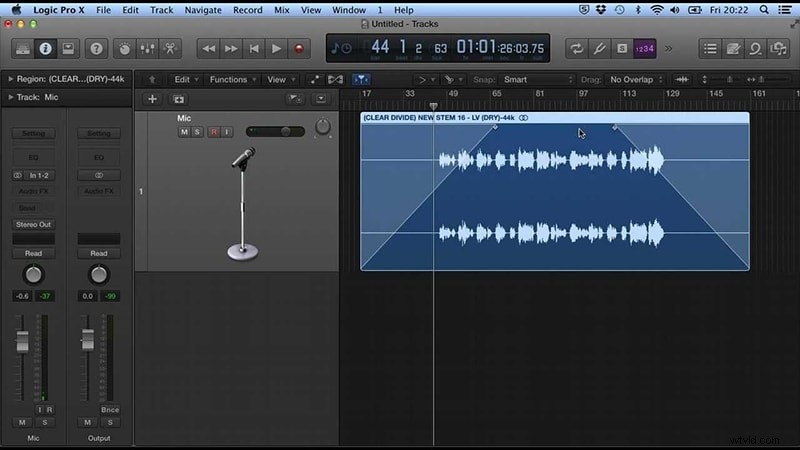Viewport: 800px width, 450px height.
Task: Click the Add Track plus button
Action: pyautogui.click(x=152, y=99)
